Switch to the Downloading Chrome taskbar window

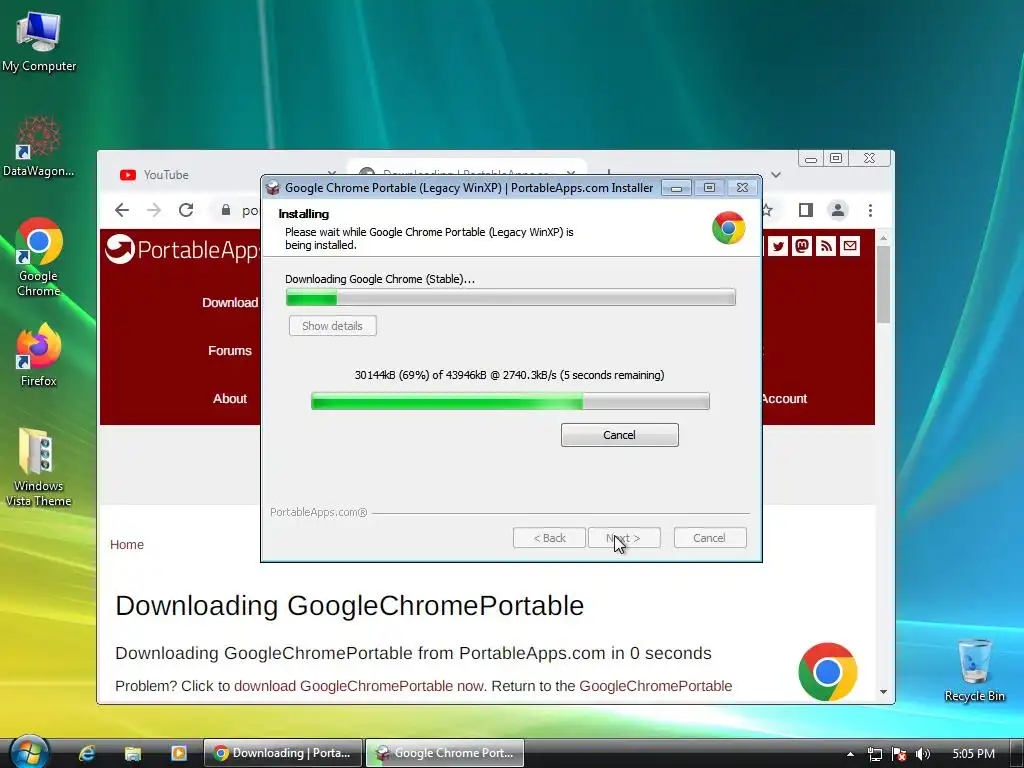[x=282, y=753]
